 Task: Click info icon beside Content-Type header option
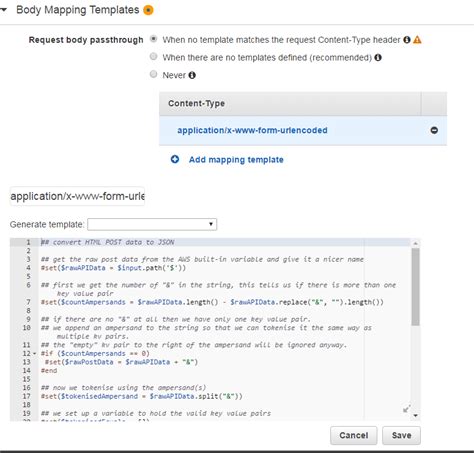pos(407,40)
